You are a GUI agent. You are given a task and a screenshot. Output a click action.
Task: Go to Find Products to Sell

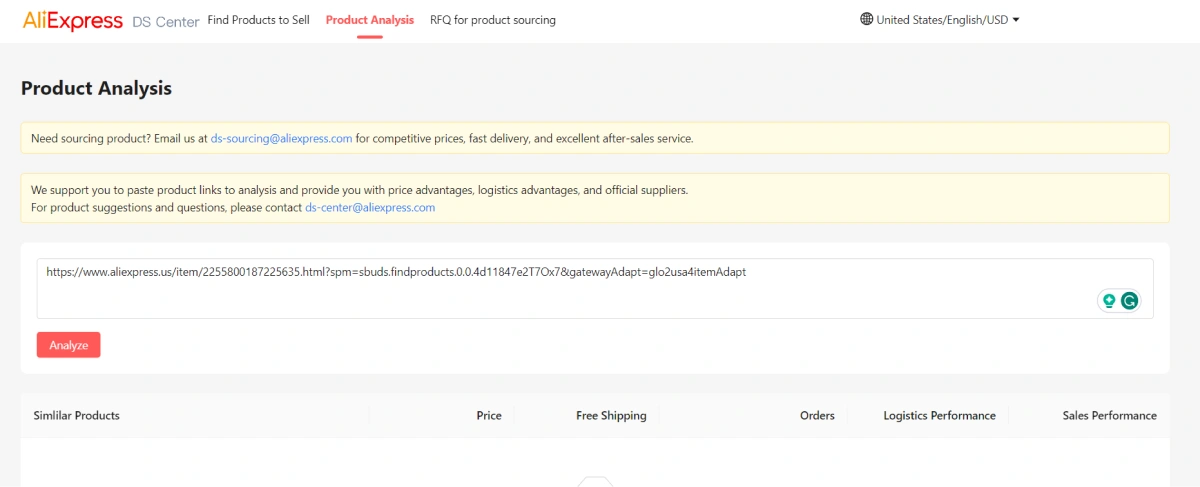258,20
